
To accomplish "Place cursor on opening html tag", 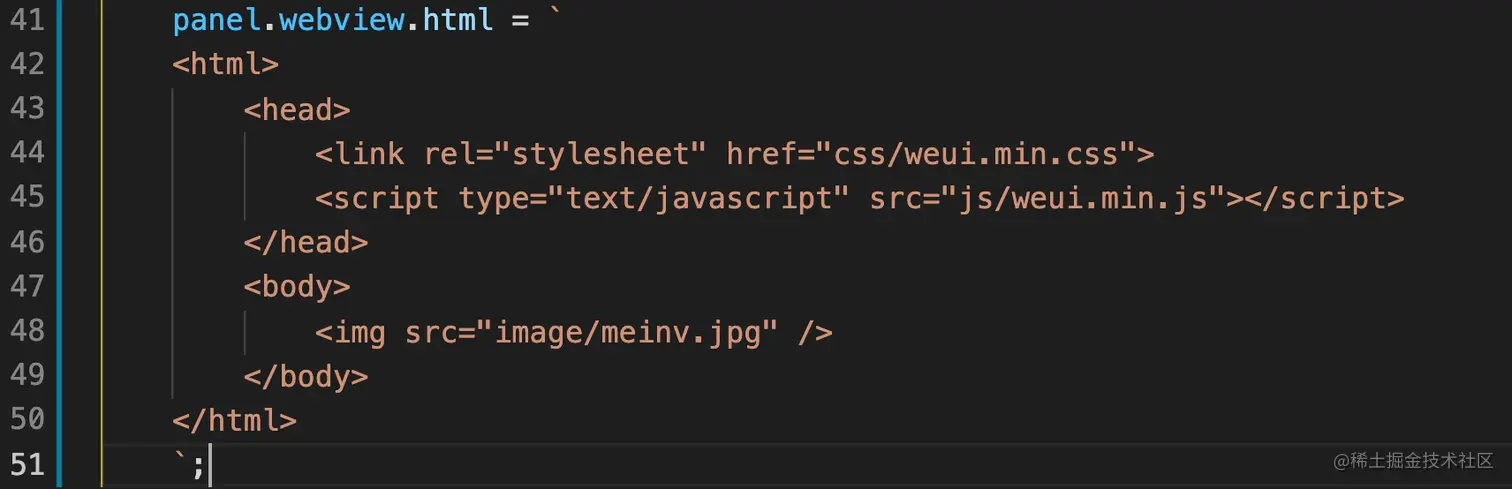I will coord(225,64).
